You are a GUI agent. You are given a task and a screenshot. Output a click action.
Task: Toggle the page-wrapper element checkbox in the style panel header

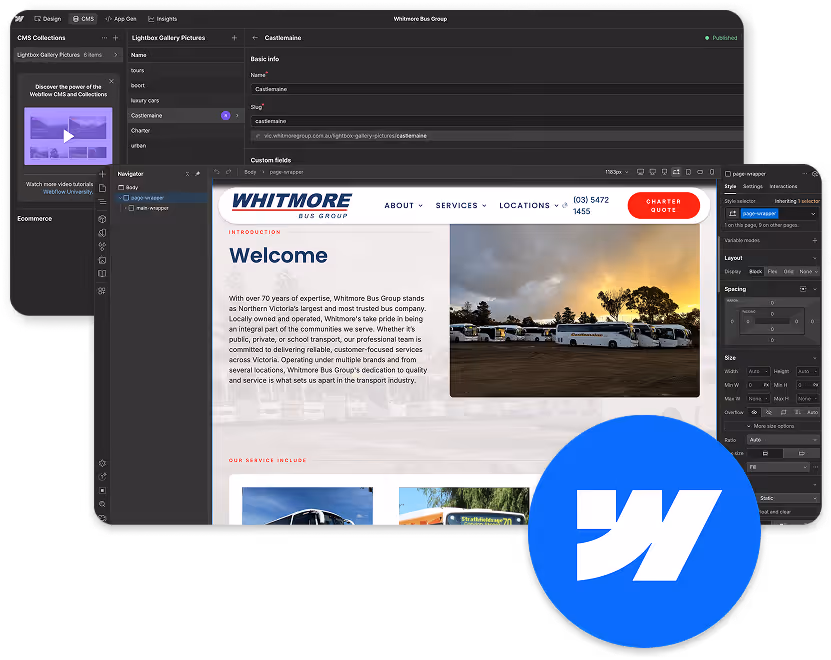pos(728,174)
